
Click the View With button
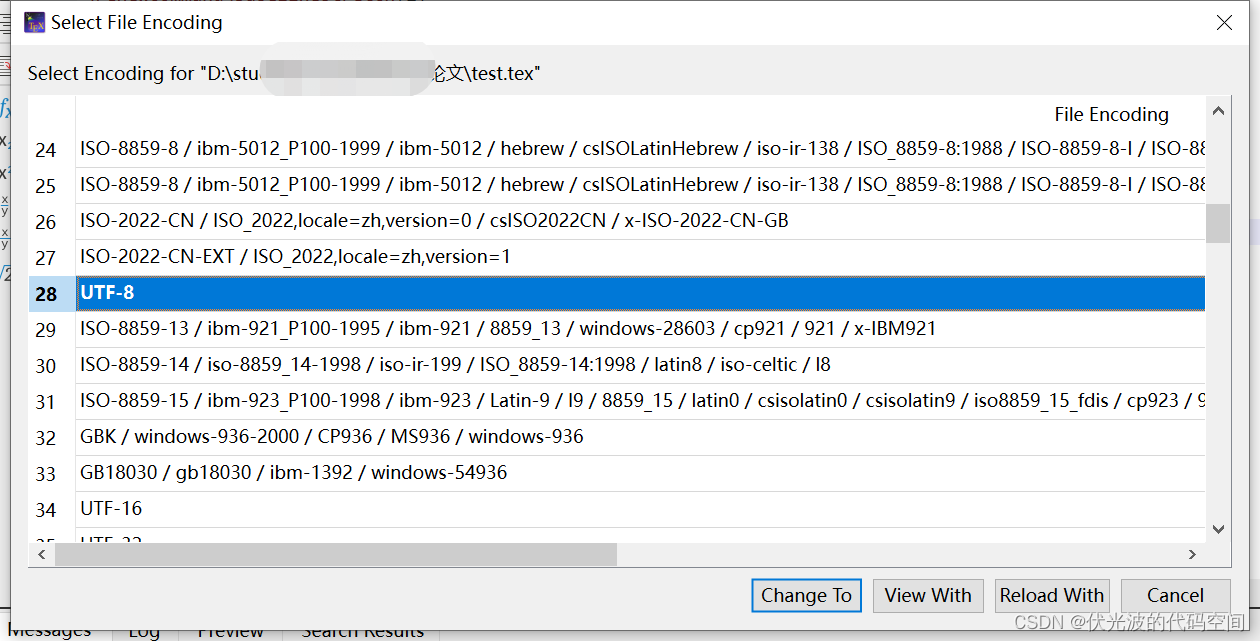[x=927, y=595]
